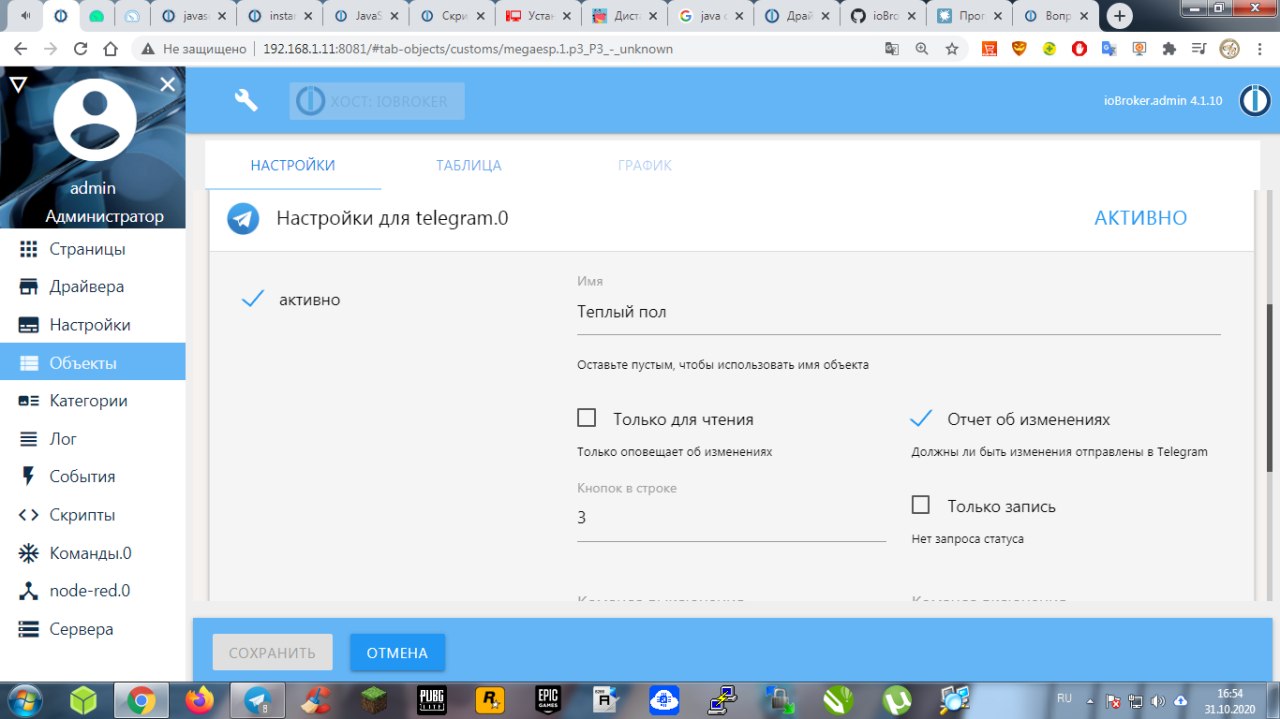Image resolution: width=1280 pixels, height=719 pixels.
Task: Click the RU language indicator
Action: [x=1064, y=698]
